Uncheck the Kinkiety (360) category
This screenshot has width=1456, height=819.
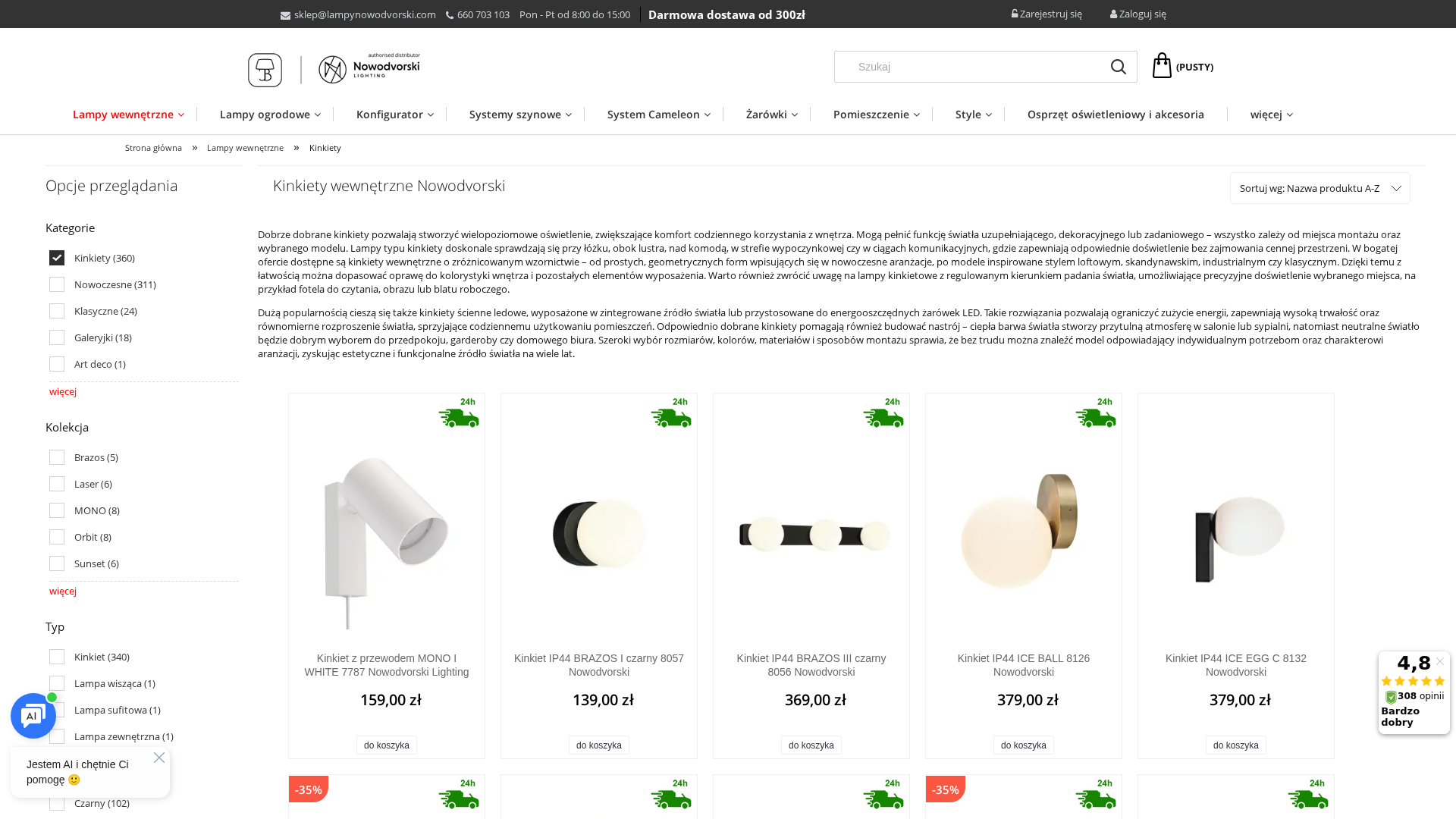(57, 258)
